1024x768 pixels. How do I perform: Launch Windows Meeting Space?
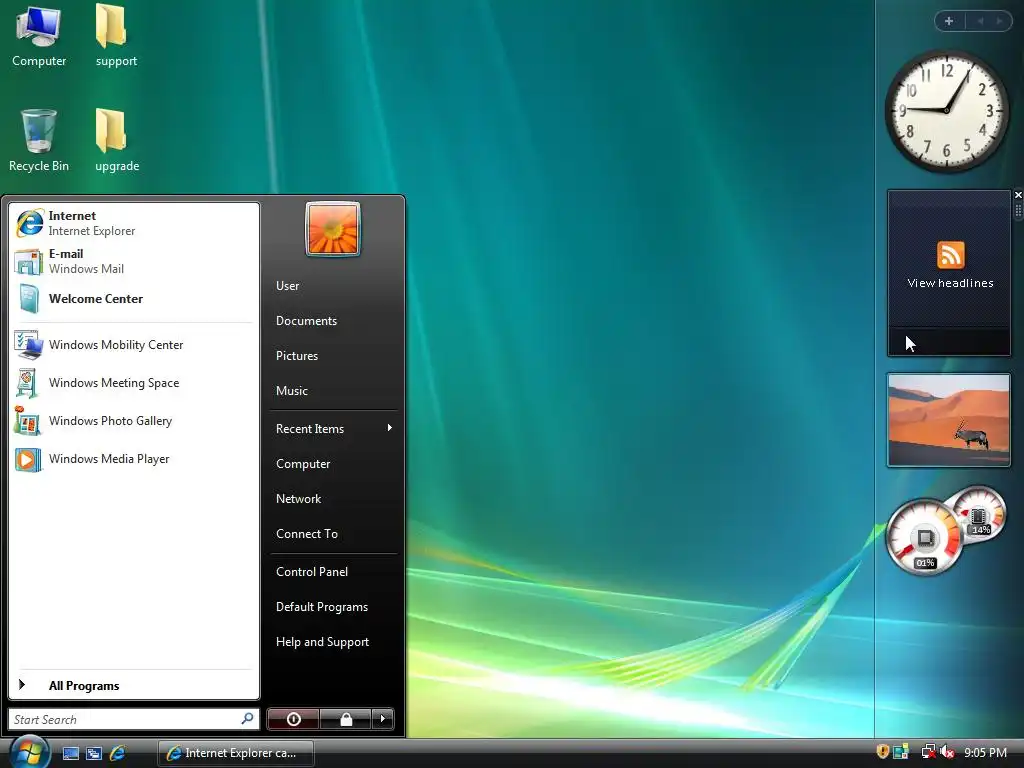(x=134, y=383)
